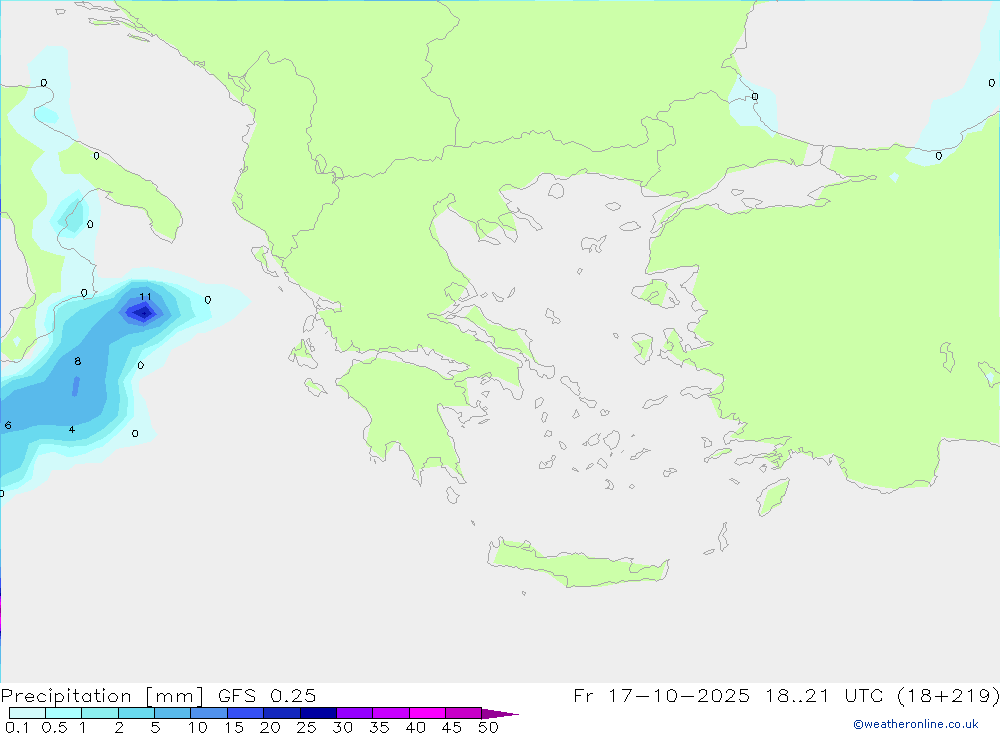The height and width of the screenshot is (733, 1000).
Task: Click the 0.1–0.5 mm legend color swatch
Action: (x=27, y=713)
